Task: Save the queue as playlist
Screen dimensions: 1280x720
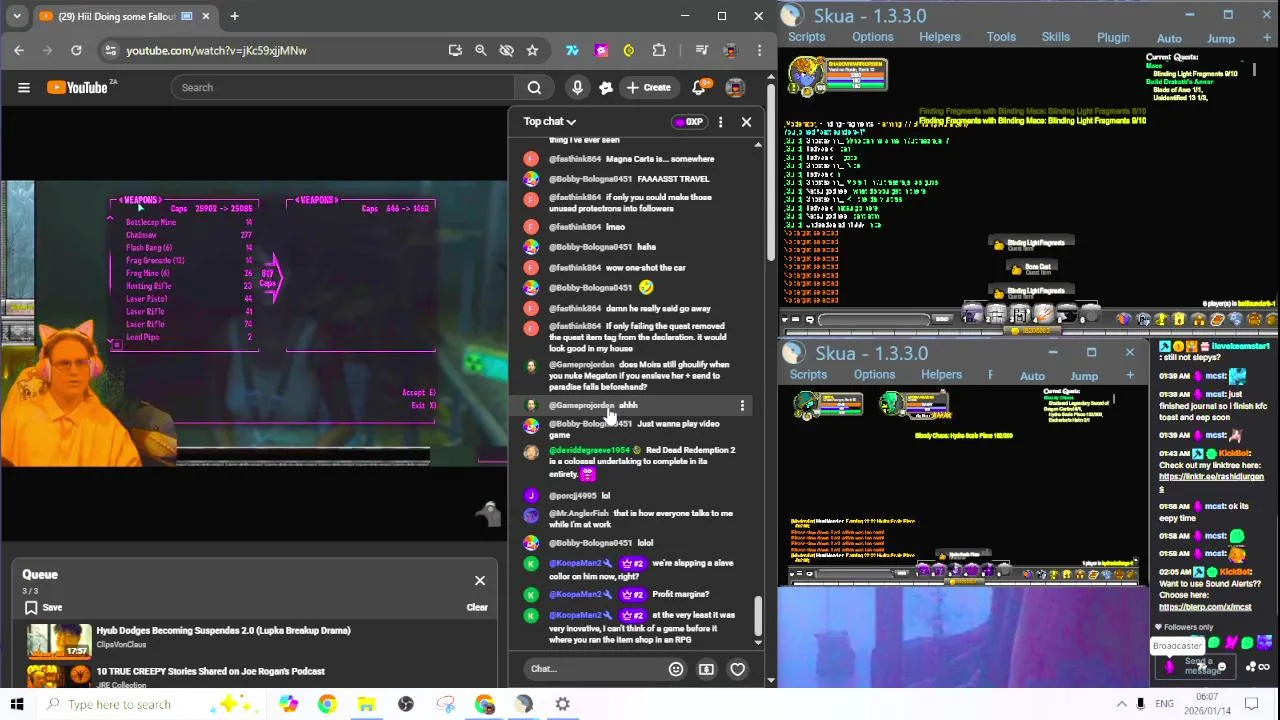Action: pyautogui.click(x=43, y=608)
